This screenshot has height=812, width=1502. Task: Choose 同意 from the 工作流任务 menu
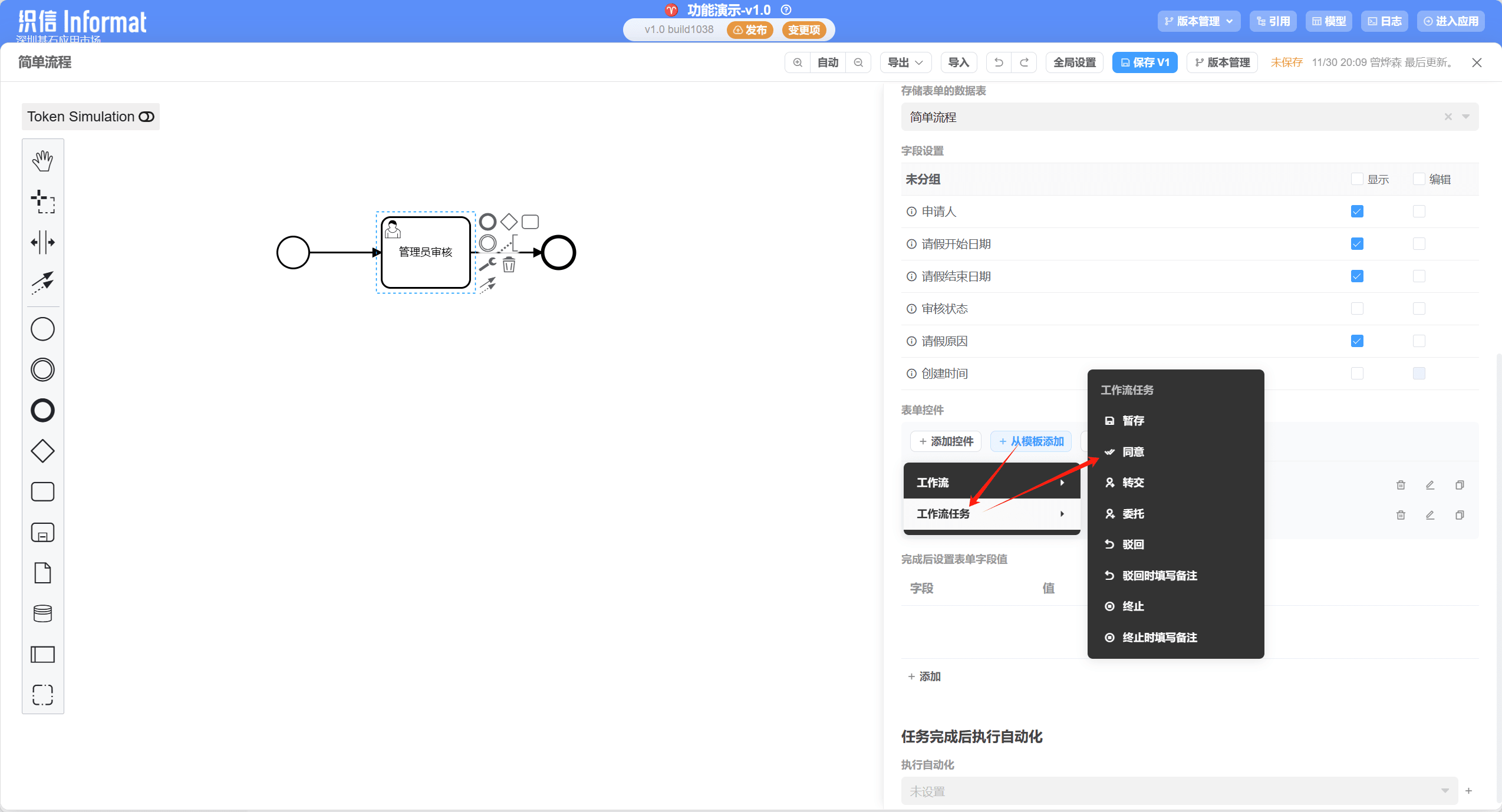[x=1132, y=452]
